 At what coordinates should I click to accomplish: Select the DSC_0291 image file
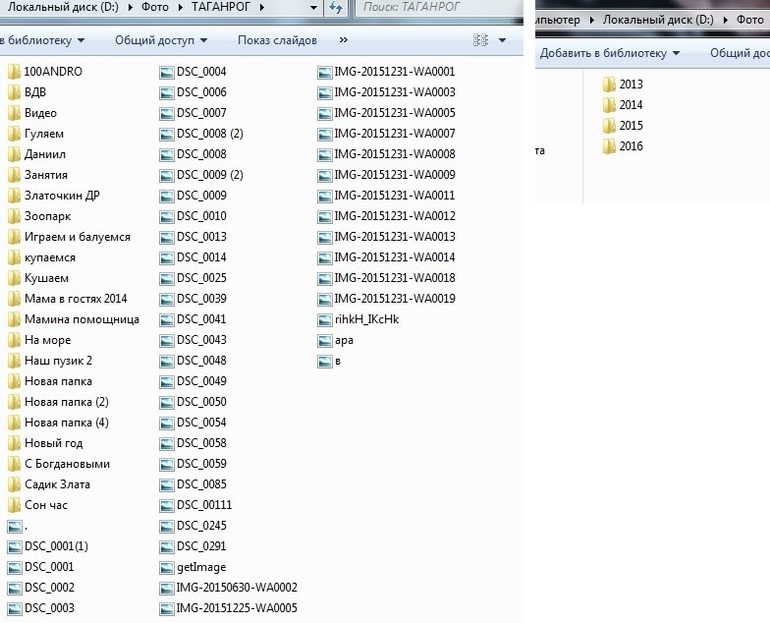tap(200, 546)
